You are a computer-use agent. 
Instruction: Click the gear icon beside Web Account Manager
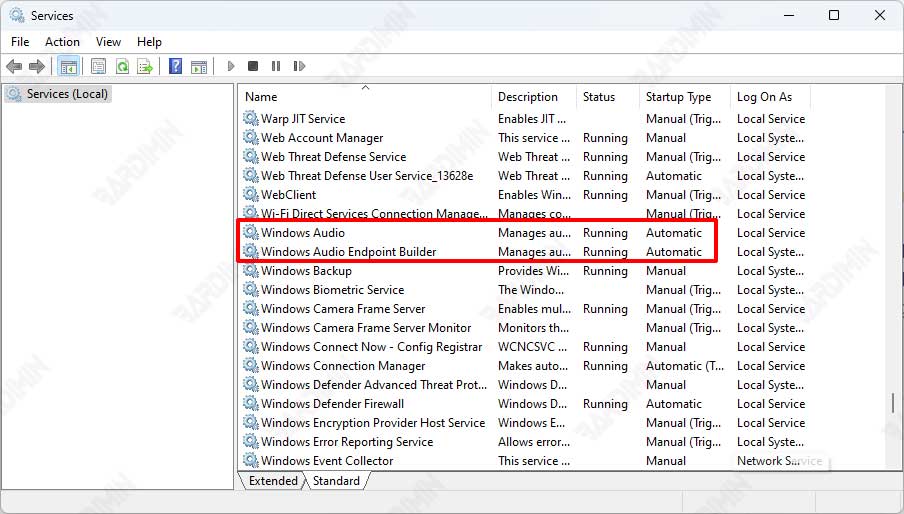point(251,137)
